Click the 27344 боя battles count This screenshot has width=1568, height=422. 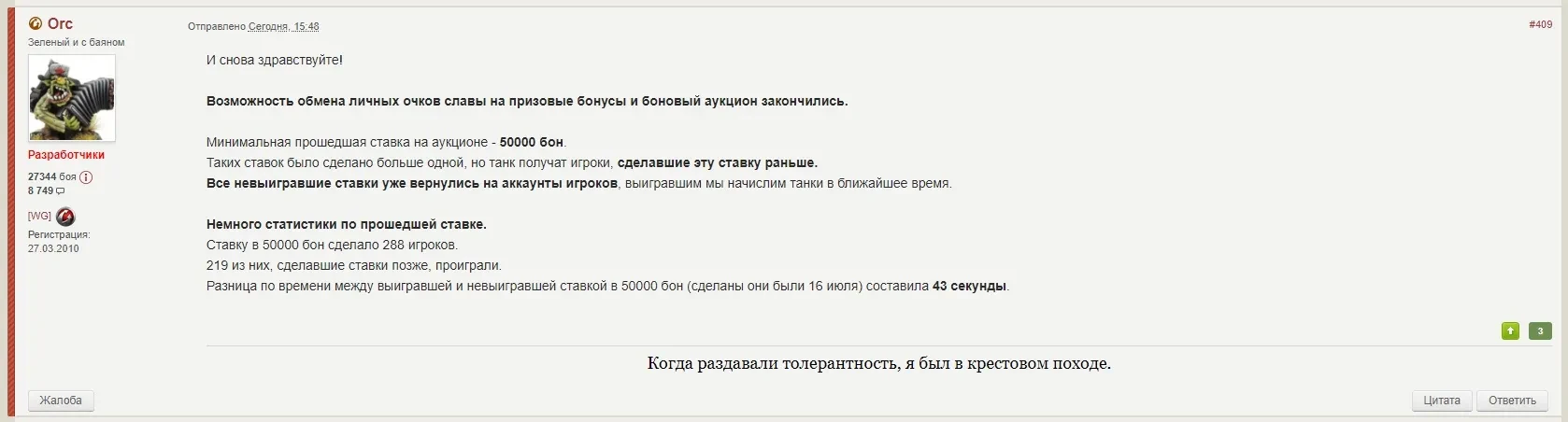(51, 176)
